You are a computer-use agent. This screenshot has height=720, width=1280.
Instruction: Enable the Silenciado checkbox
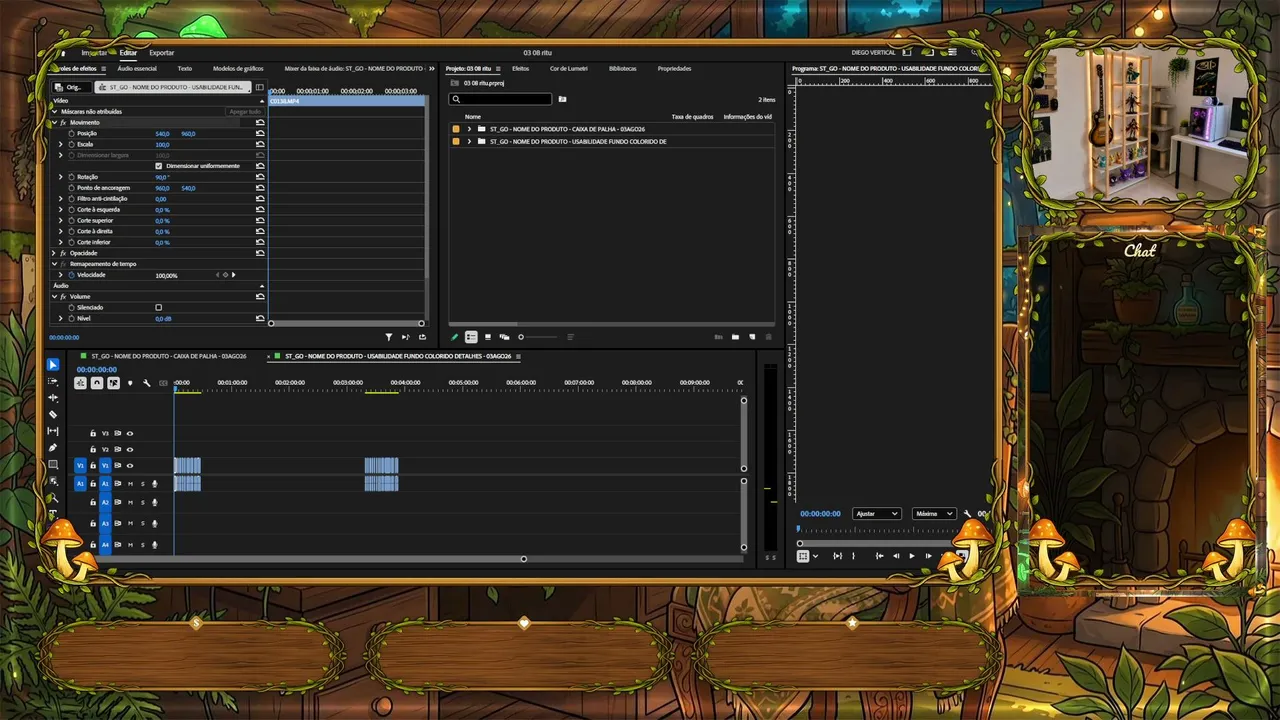tap(158, 307)
